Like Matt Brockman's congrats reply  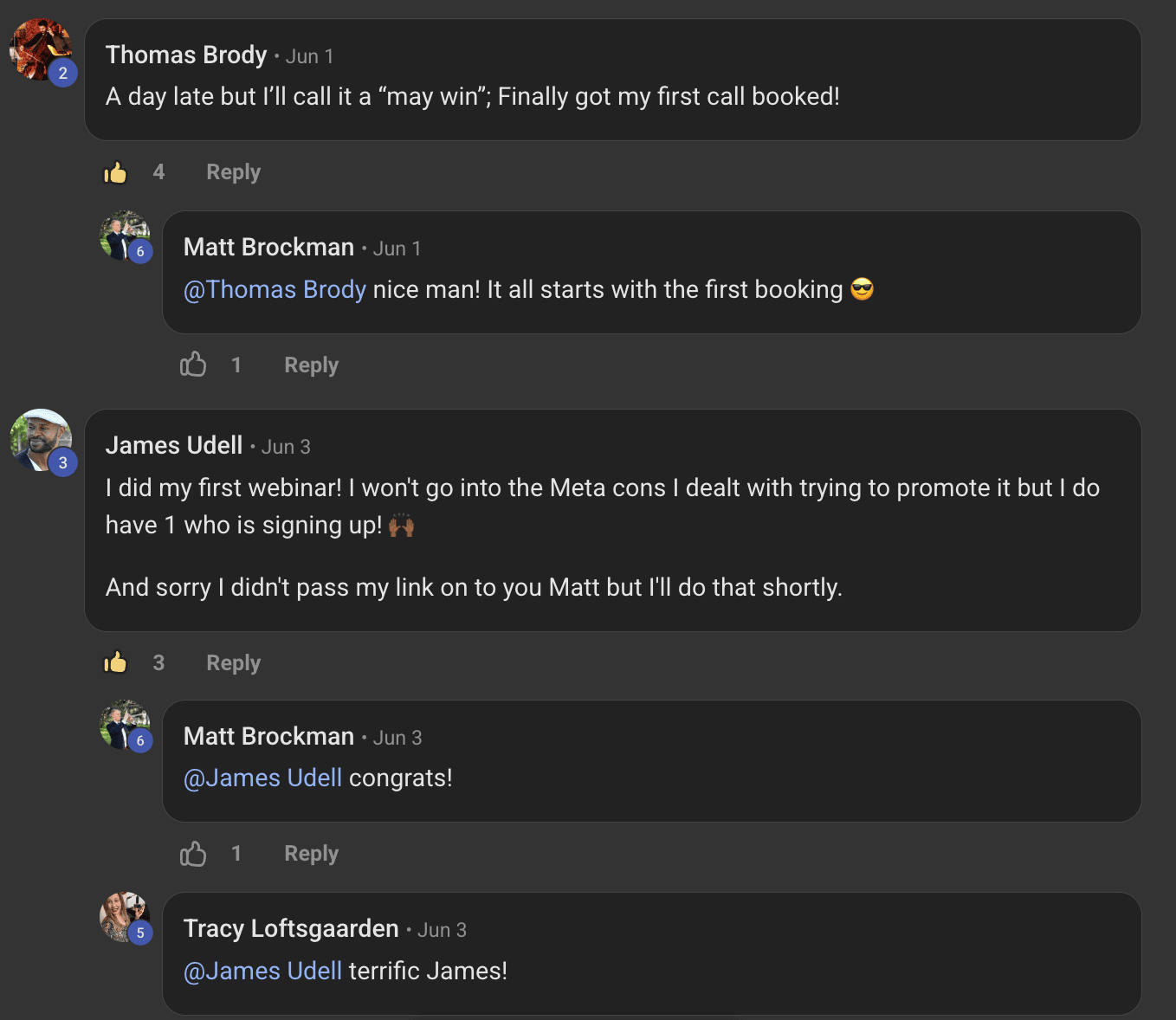(193, 854)
